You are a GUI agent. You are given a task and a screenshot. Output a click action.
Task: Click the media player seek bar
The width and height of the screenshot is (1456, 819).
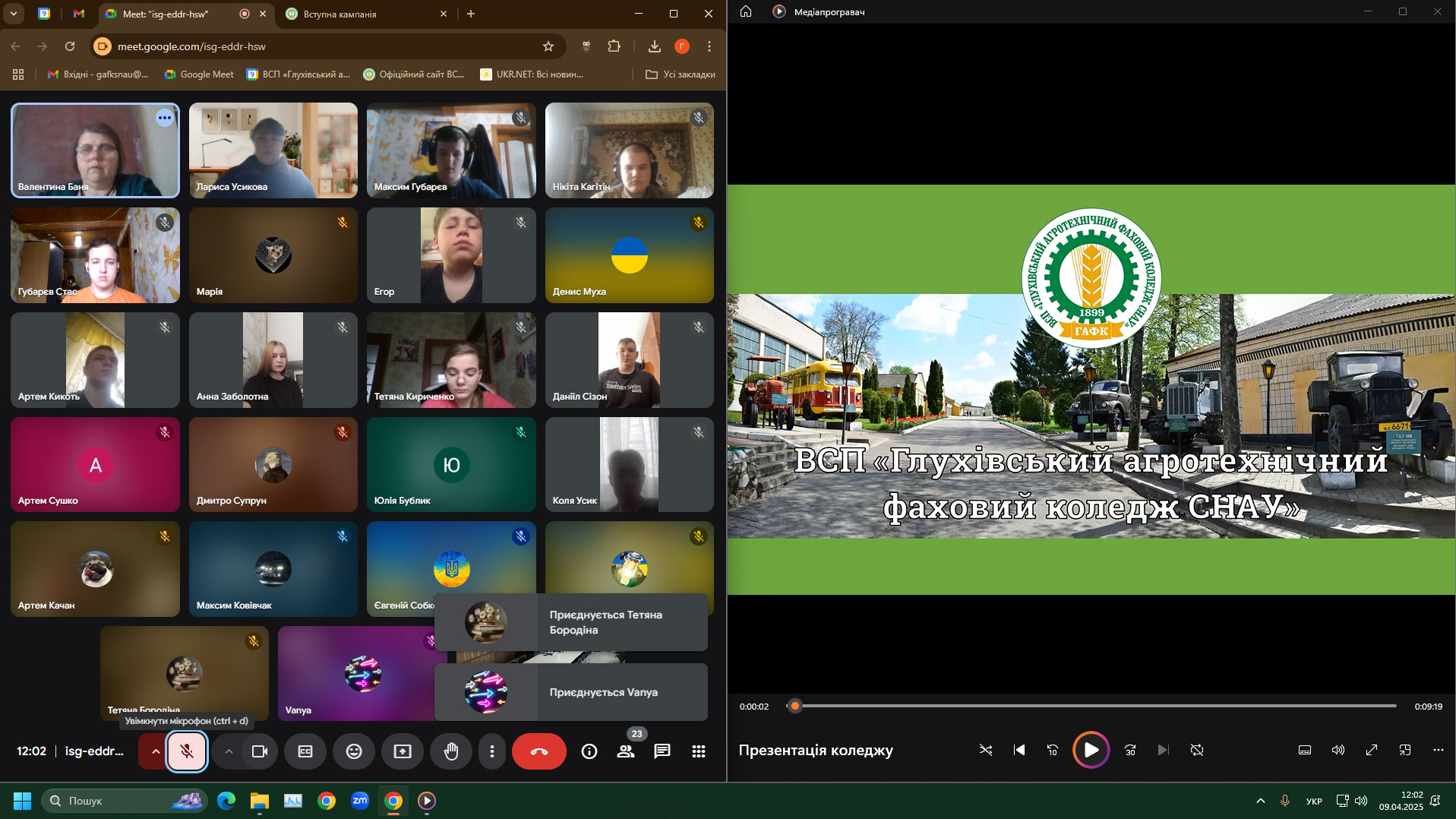[x=1092, y=706]
